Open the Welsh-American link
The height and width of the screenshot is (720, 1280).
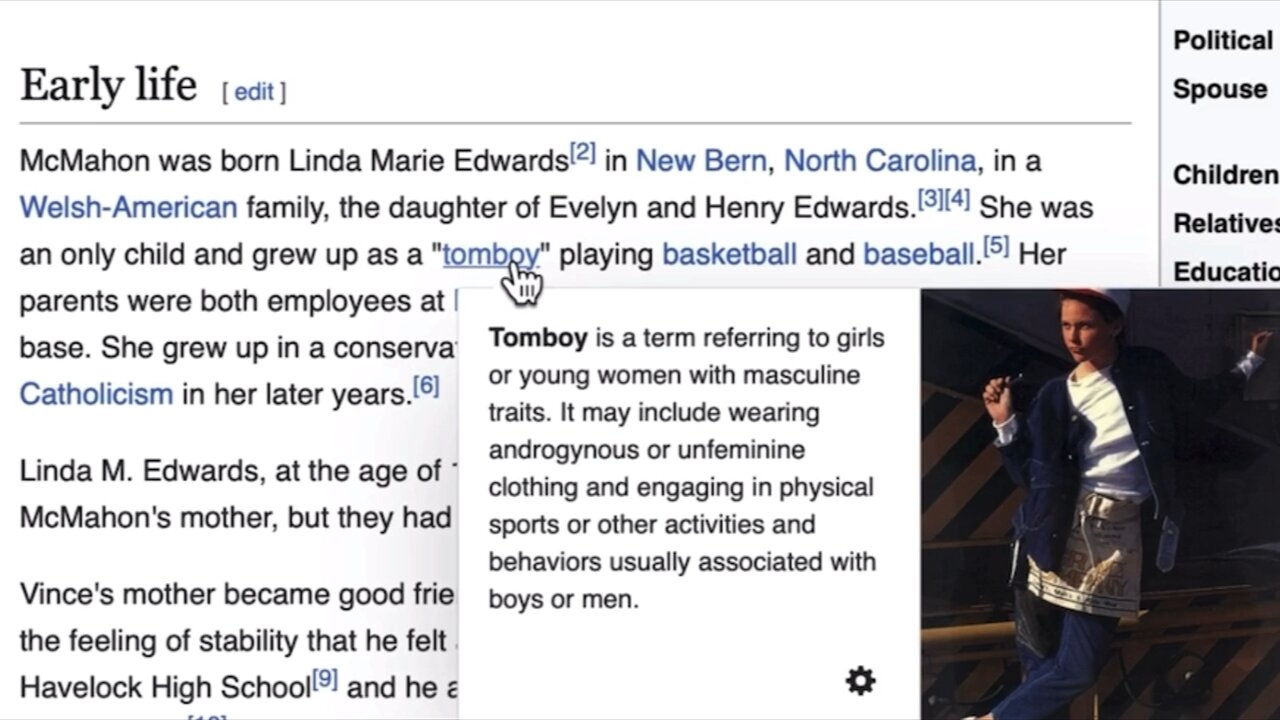coord(128,208)
